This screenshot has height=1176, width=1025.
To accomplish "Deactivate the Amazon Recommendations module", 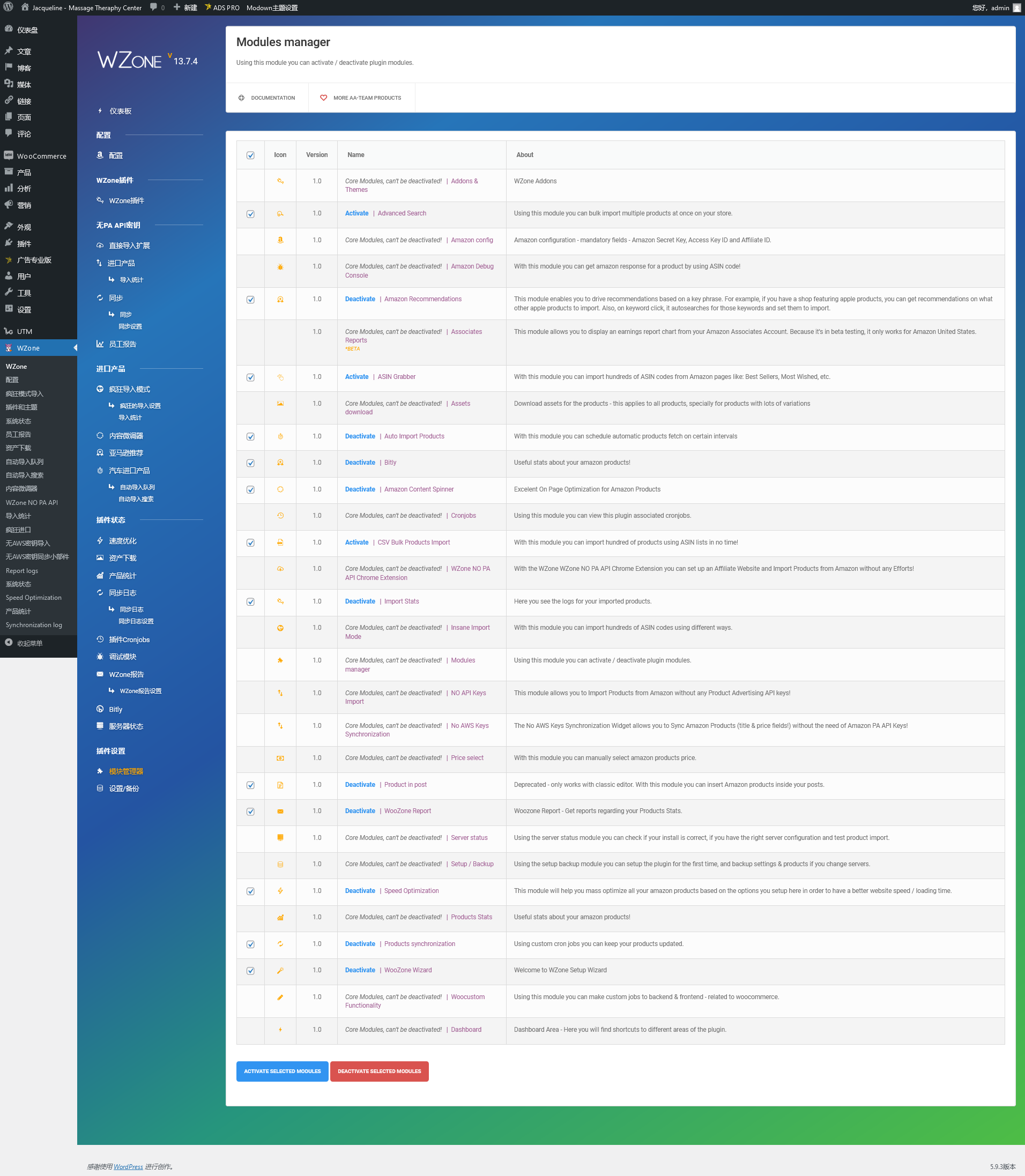I will pos(360,299).
